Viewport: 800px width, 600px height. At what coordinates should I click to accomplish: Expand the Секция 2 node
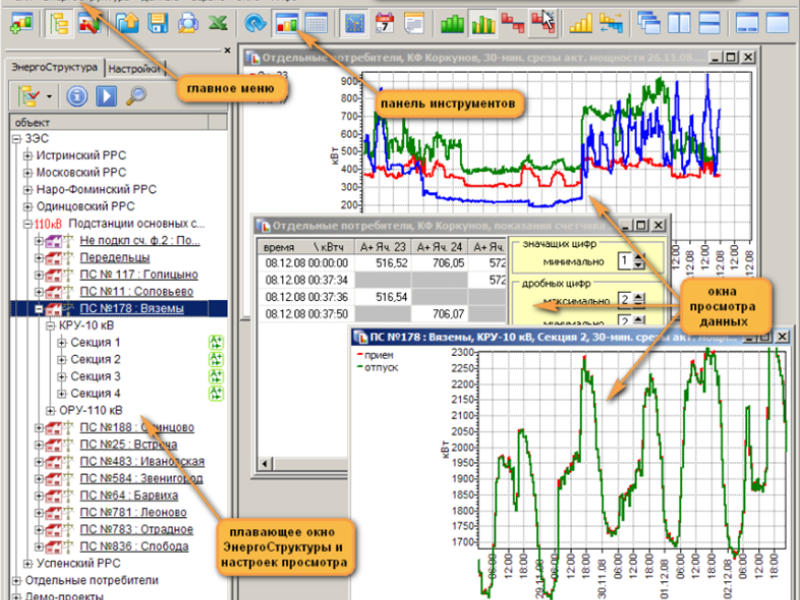point(62,360)
